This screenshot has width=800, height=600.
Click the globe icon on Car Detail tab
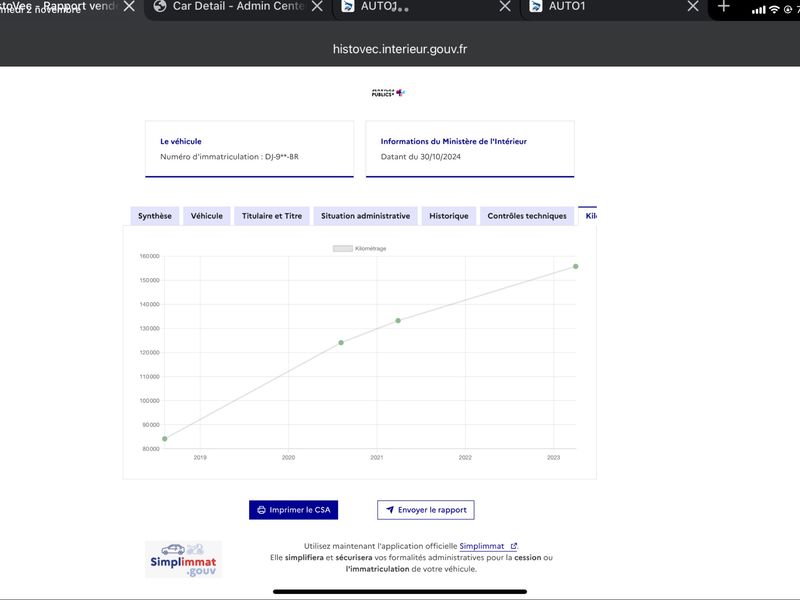(x=160, y=6)
